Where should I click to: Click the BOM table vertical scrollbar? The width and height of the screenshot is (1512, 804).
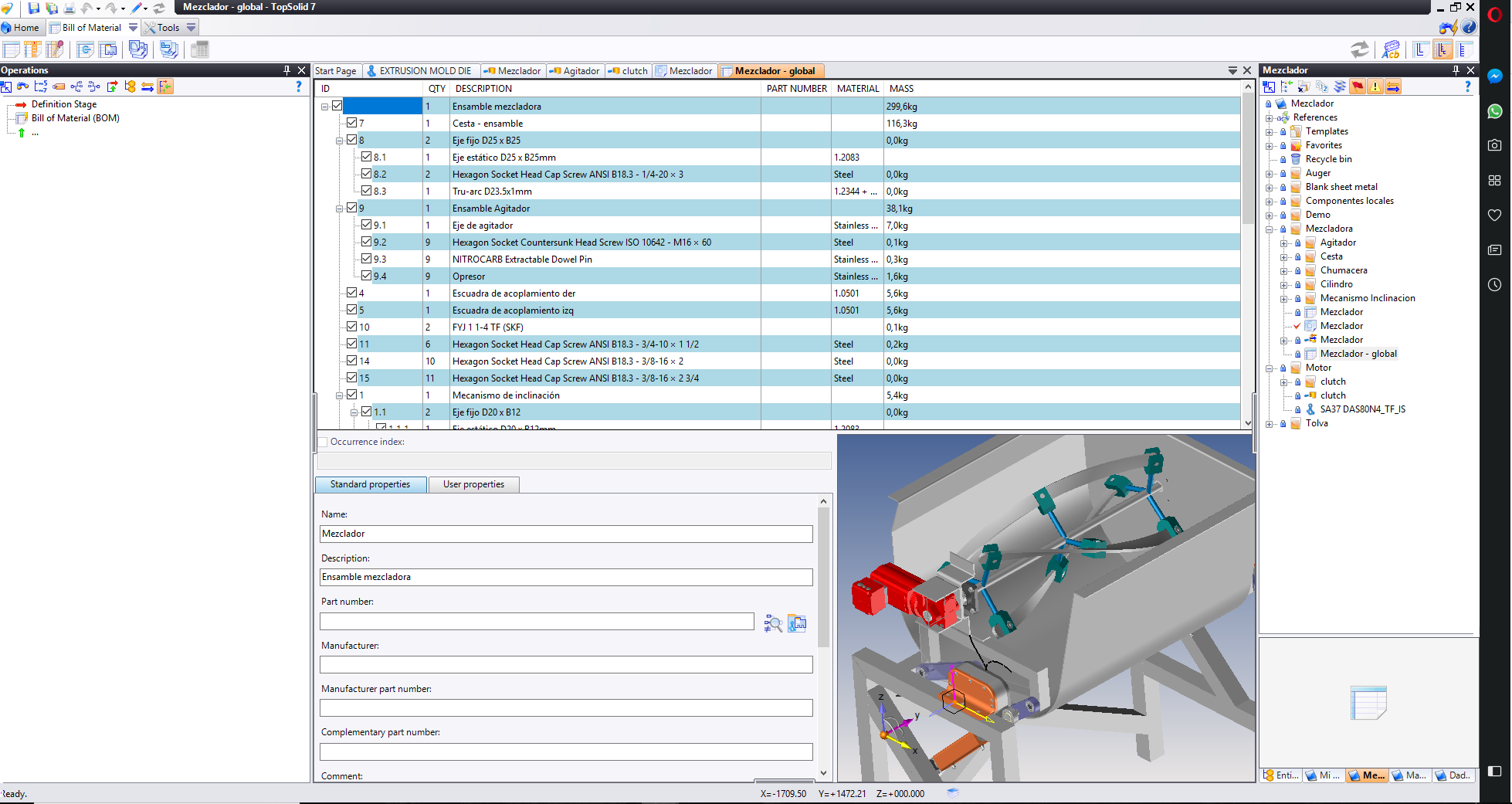(x=1248, y=255)
